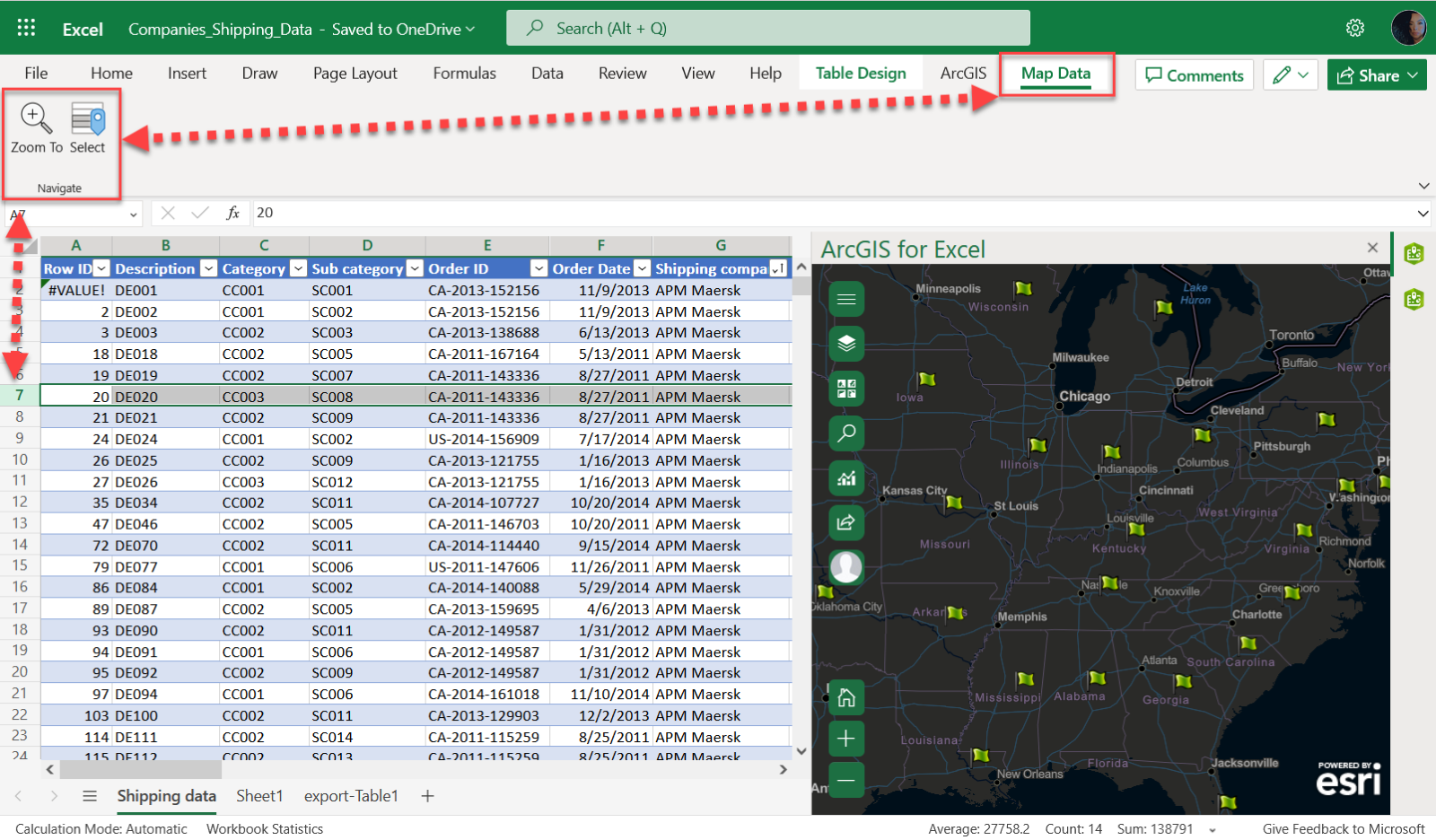Viewport: 1436px width, 840px height.
Task: Open the file name save status dropdown
Action: 469,29
